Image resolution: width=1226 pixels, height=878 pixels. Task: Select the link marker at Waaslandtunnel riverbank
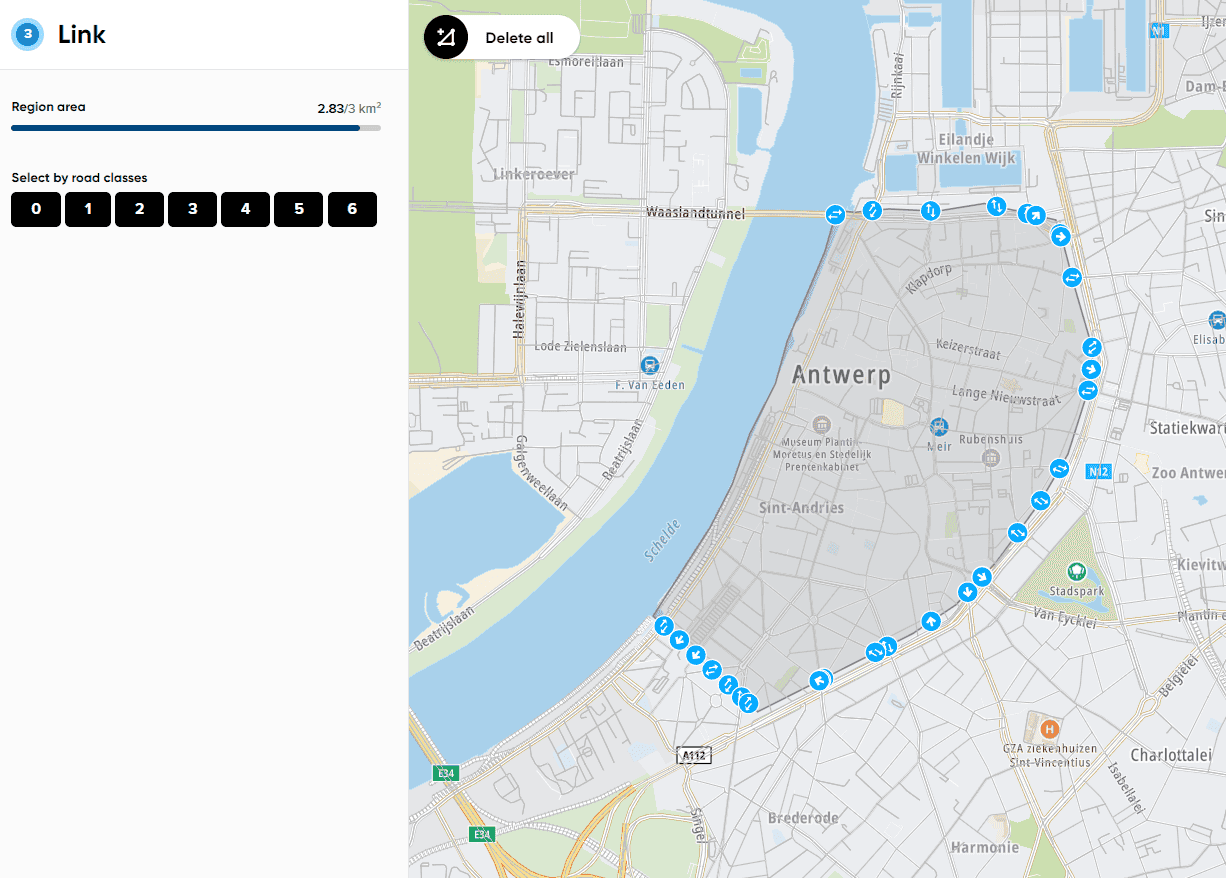click(x=835, y=214)
